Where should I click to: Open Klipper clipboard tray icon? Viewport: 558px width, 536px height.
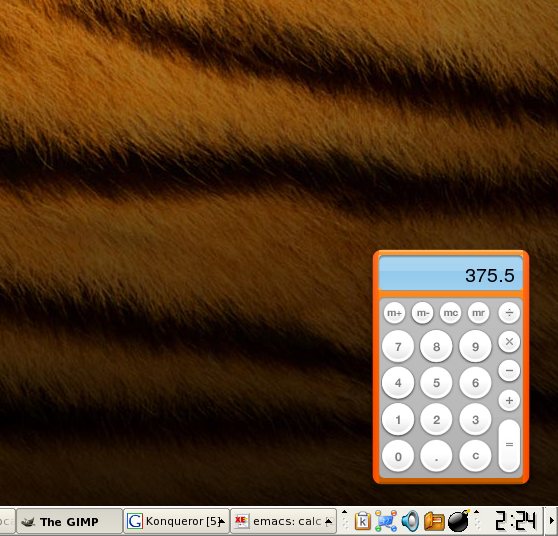click(363, 522)
